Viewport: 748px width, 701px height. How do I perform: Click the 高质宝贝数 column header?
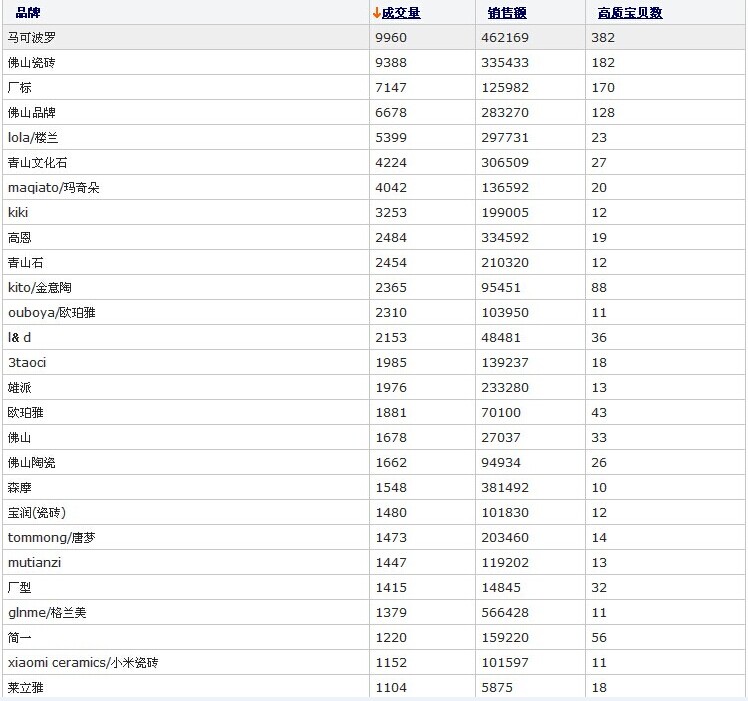click(630, 13)
